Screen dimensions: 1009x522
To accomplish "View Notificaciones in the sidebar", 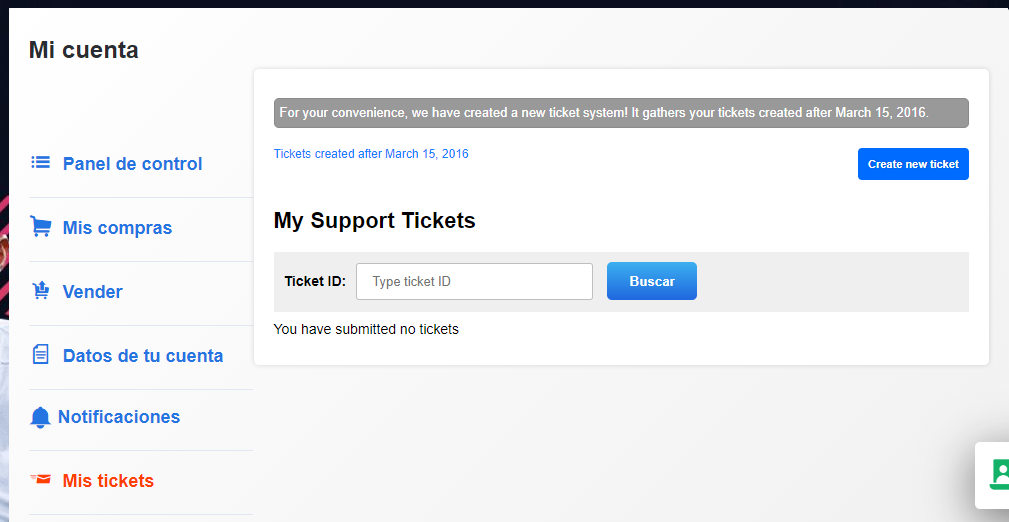I will pyautogui.click(x=119, y=416).
